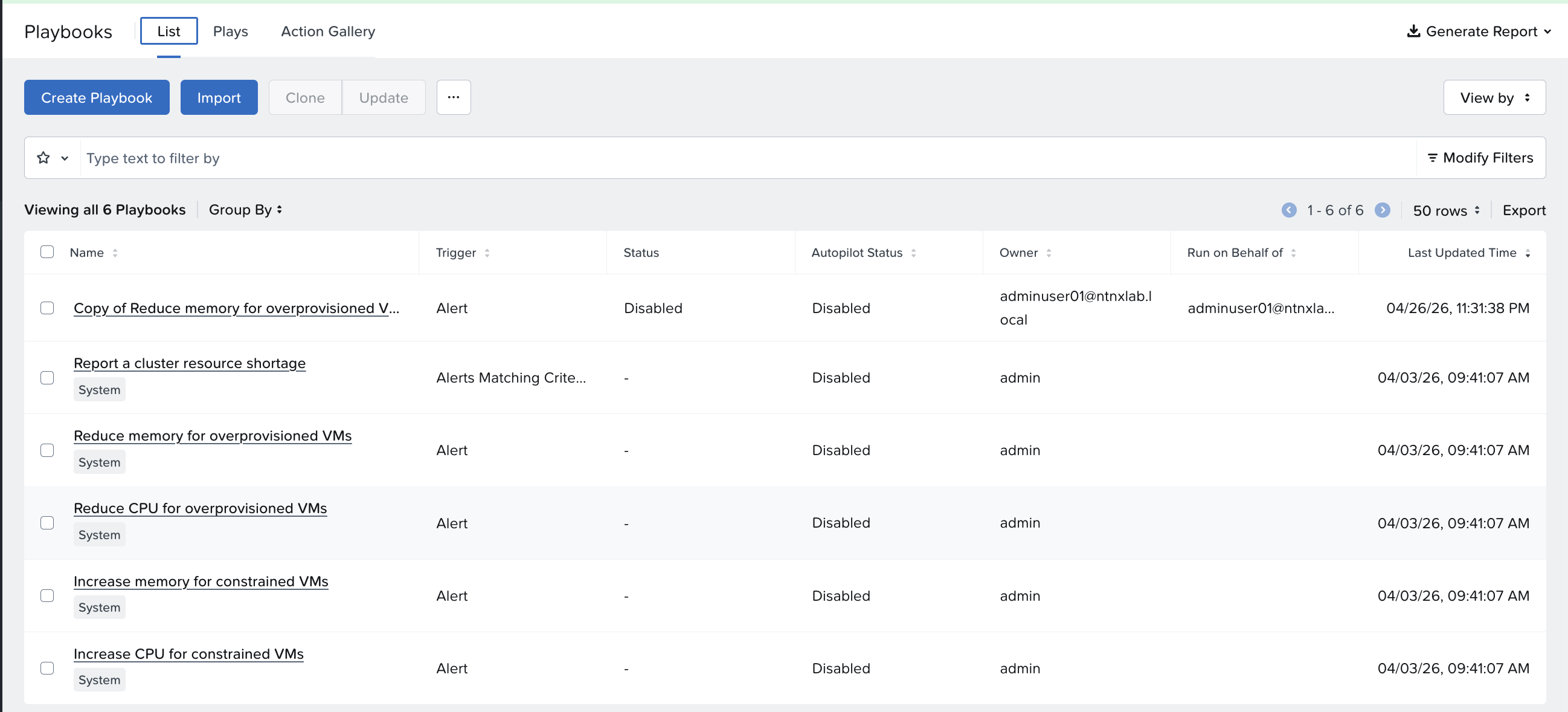Viewport: 1568px width, 712px height.
Task: Check Reduce memory for overprovisioned VMs row
Action: coord(47,450)
